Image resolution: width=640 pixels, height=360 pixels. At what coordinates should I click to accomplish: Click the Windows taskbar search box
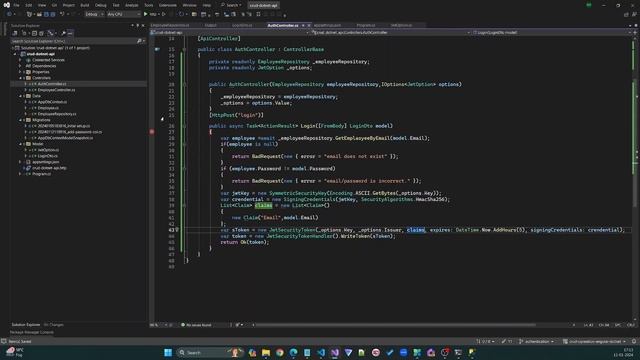209,352
